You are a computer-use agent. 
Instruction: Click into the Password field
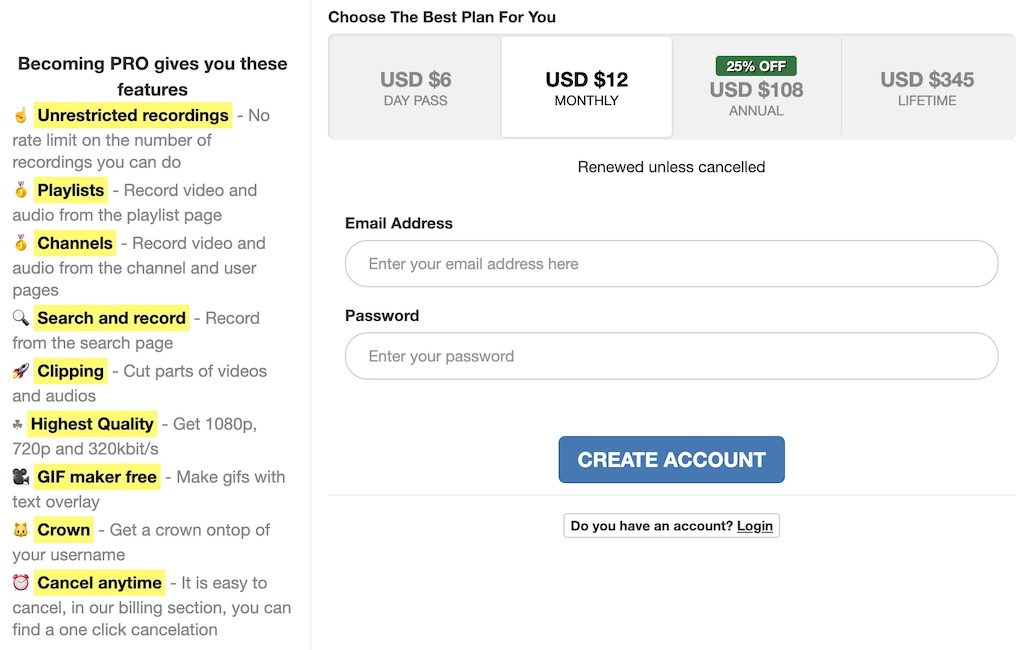tap(671, 356)
